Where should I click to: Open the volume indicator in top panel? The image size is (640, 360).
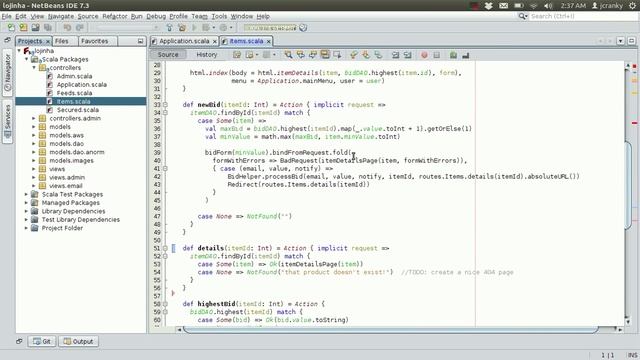pos(548,6)
